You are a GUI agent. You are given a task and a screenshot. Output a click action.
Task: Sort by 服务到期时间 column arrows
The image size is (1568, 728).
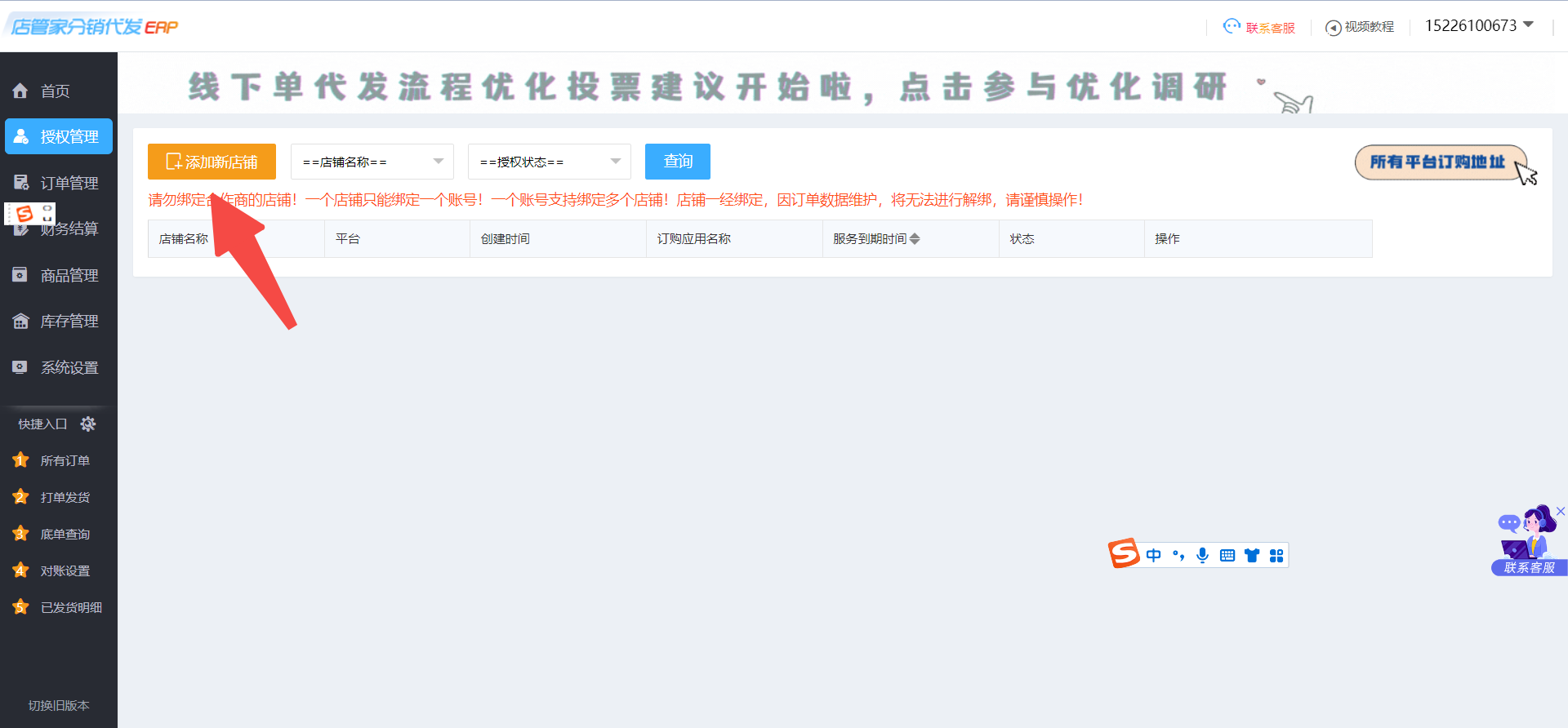pos(915,239)
